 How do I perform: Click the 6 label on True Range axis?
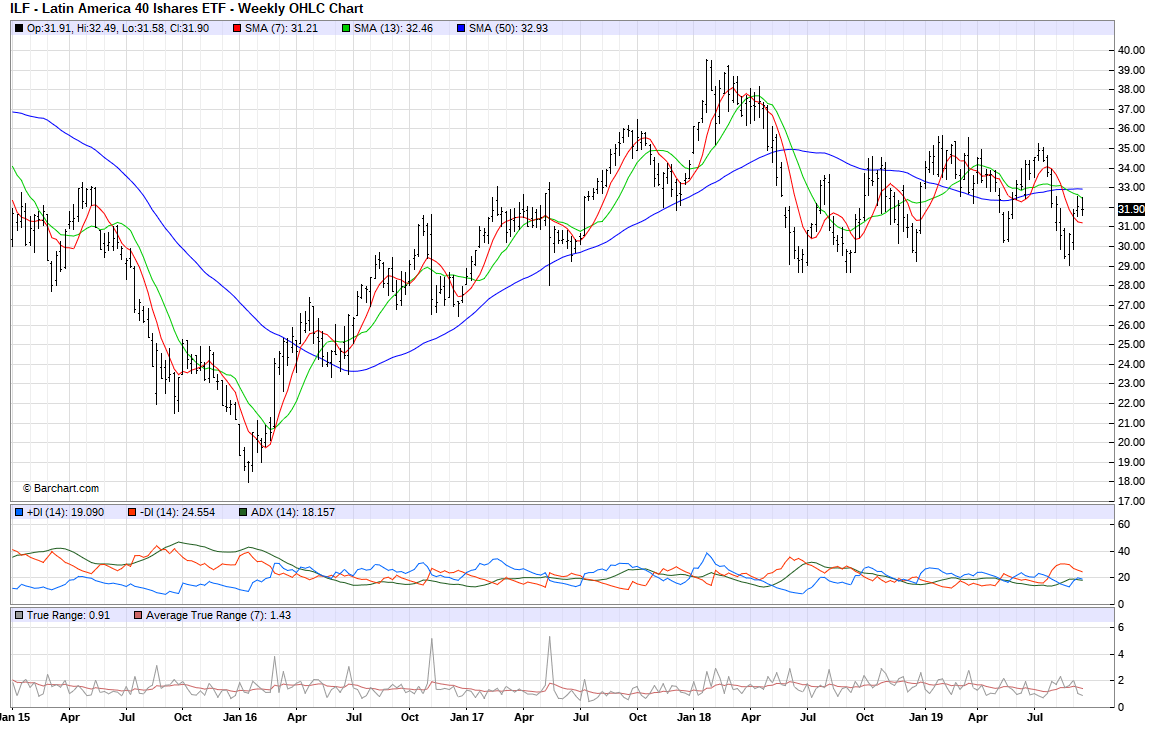1121,628
